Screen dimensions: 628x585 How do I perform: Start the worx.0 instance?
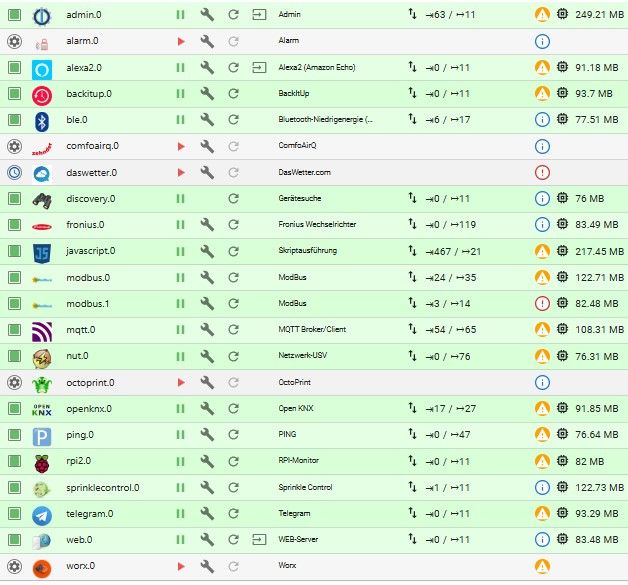coord(181,566)
